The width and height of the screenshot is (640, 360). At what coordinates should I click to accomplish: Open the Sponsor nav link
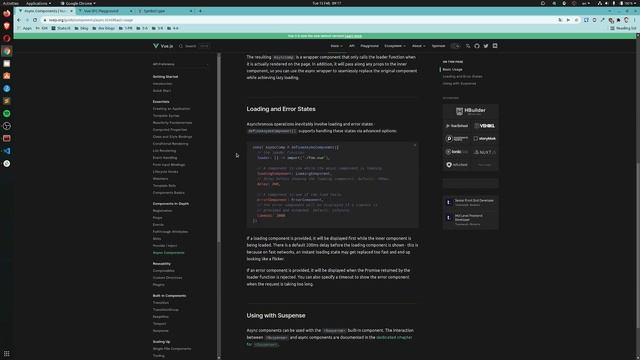(x=438, y=46)
